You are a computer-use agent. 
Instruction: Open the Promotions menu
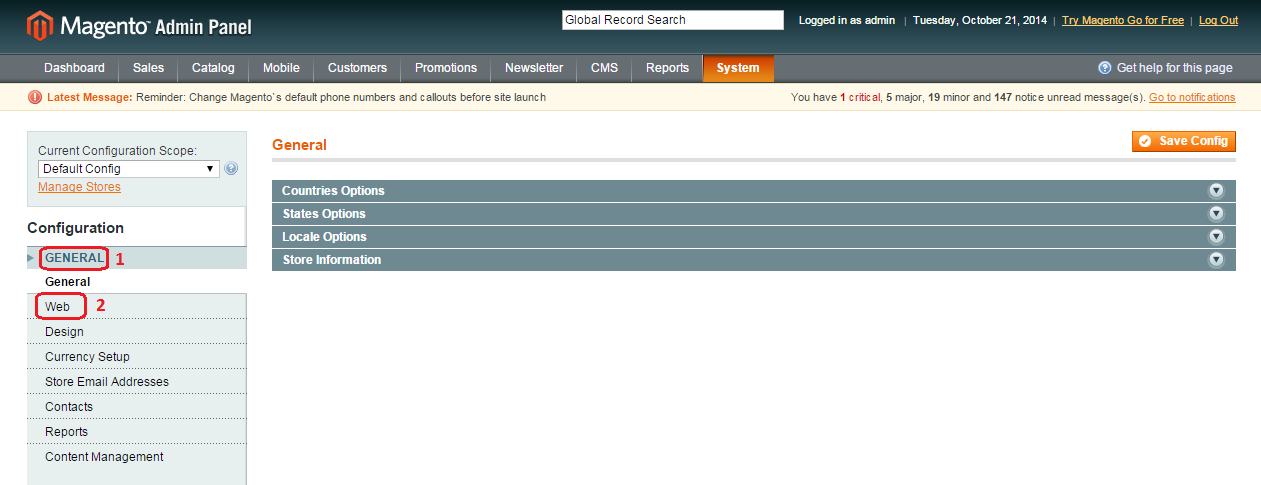click(x=446, y=68)
